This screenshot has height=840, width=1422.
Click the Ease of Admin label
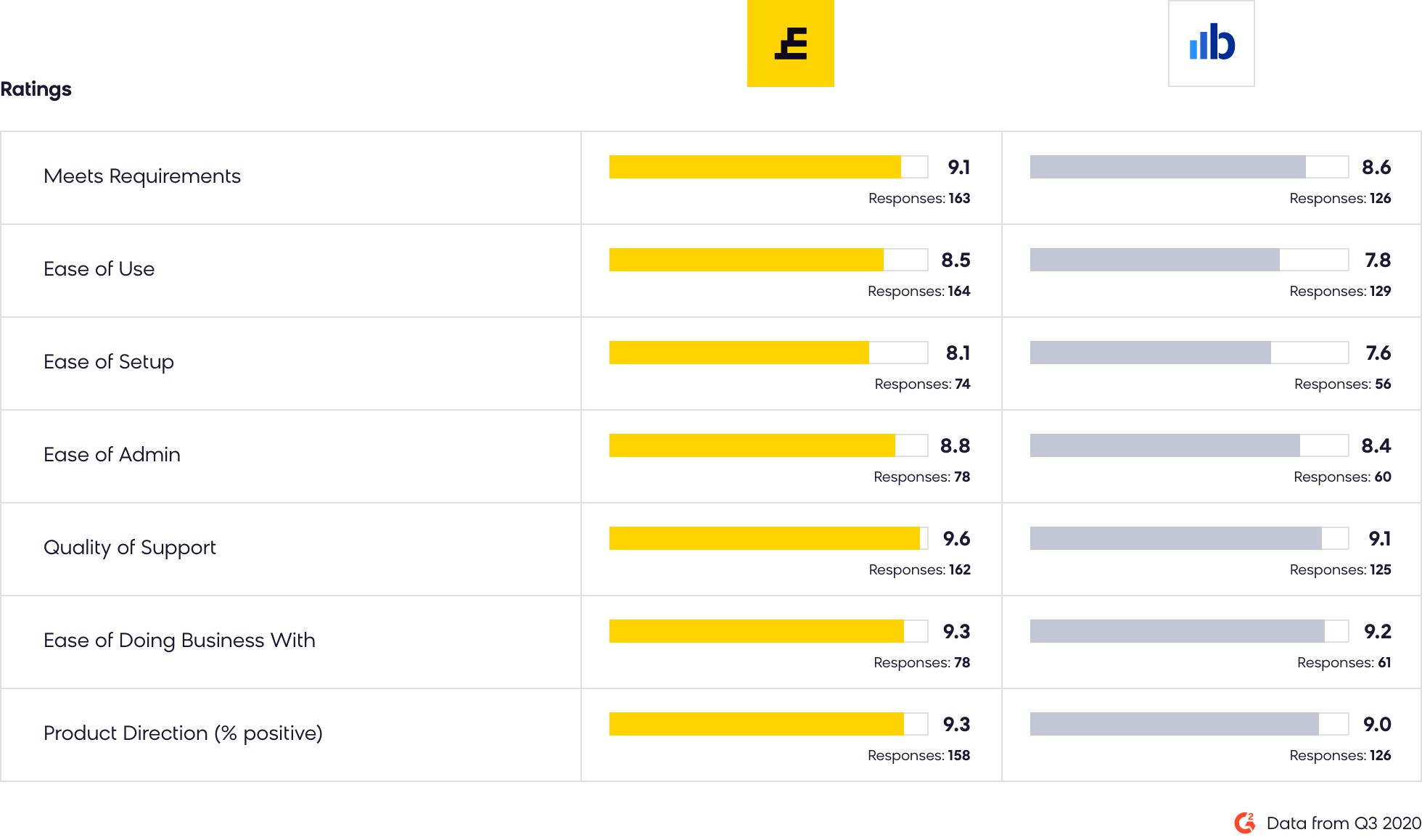[112, 455]
